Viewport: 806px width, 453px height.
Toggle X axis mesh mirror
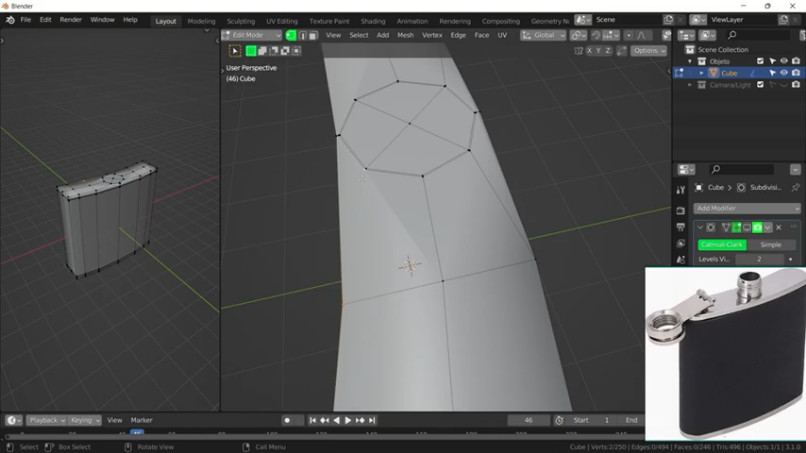(589, 50)
